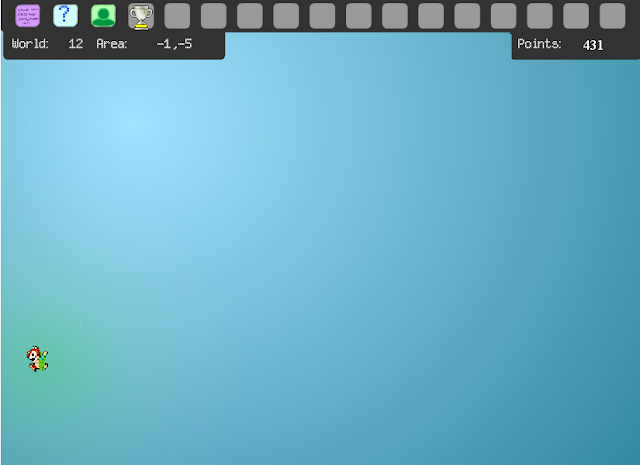Open the green player profile icon
The height and width of the screenshot is (465, 640).
click(103, 16)
